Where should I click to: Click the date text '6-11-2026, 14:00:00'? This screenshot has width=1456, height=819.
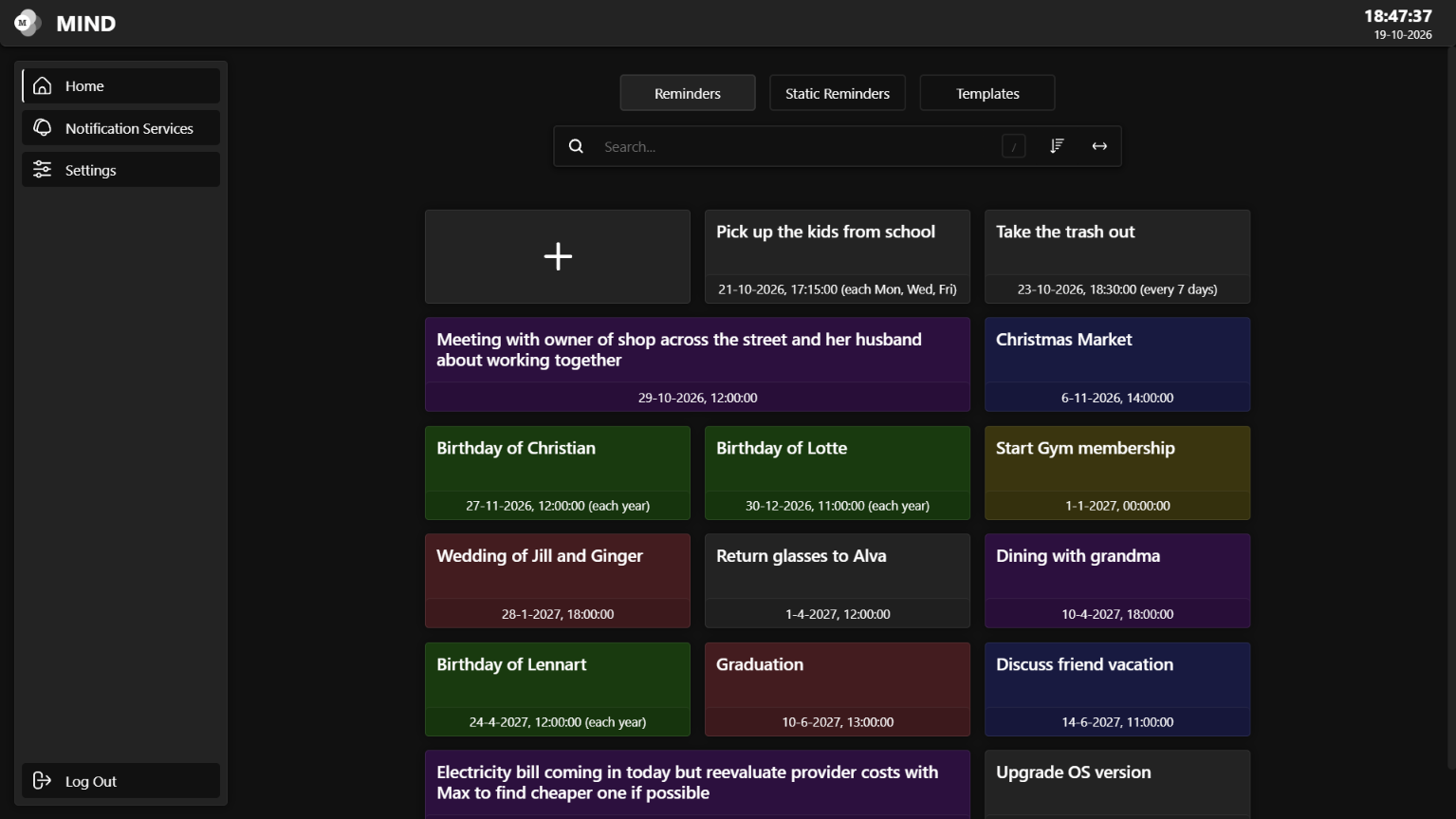point(1117,398)
